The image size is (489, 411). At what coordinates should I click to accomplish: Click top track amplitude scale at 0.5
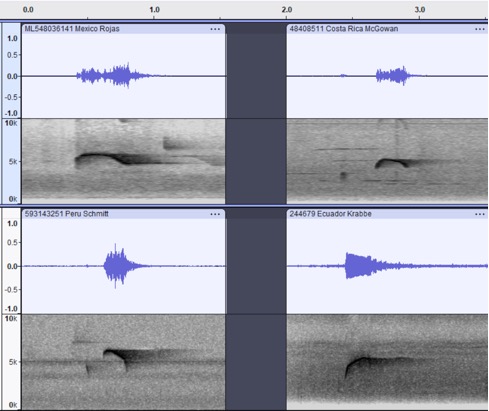click(x=13, y=55)
